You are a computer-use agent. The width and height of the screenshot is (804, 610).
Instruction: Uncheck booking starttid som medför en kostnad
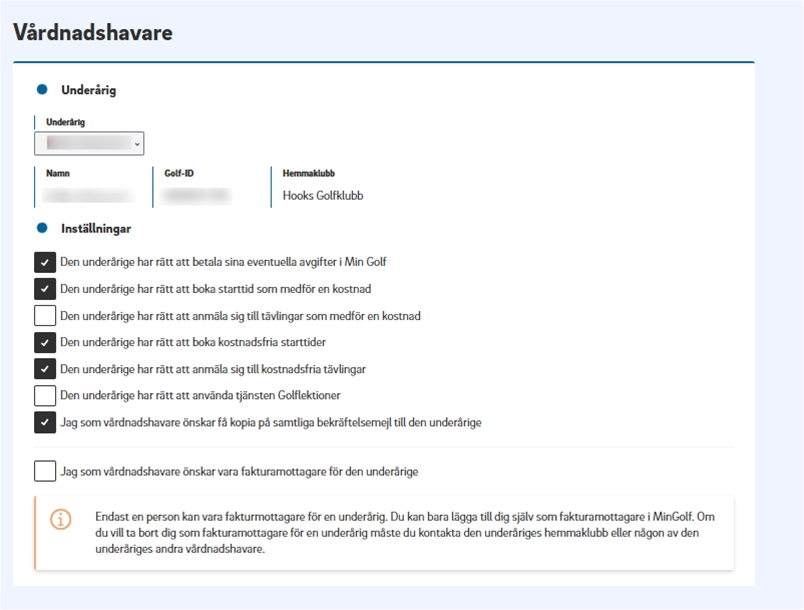click(x=45, y=289)
